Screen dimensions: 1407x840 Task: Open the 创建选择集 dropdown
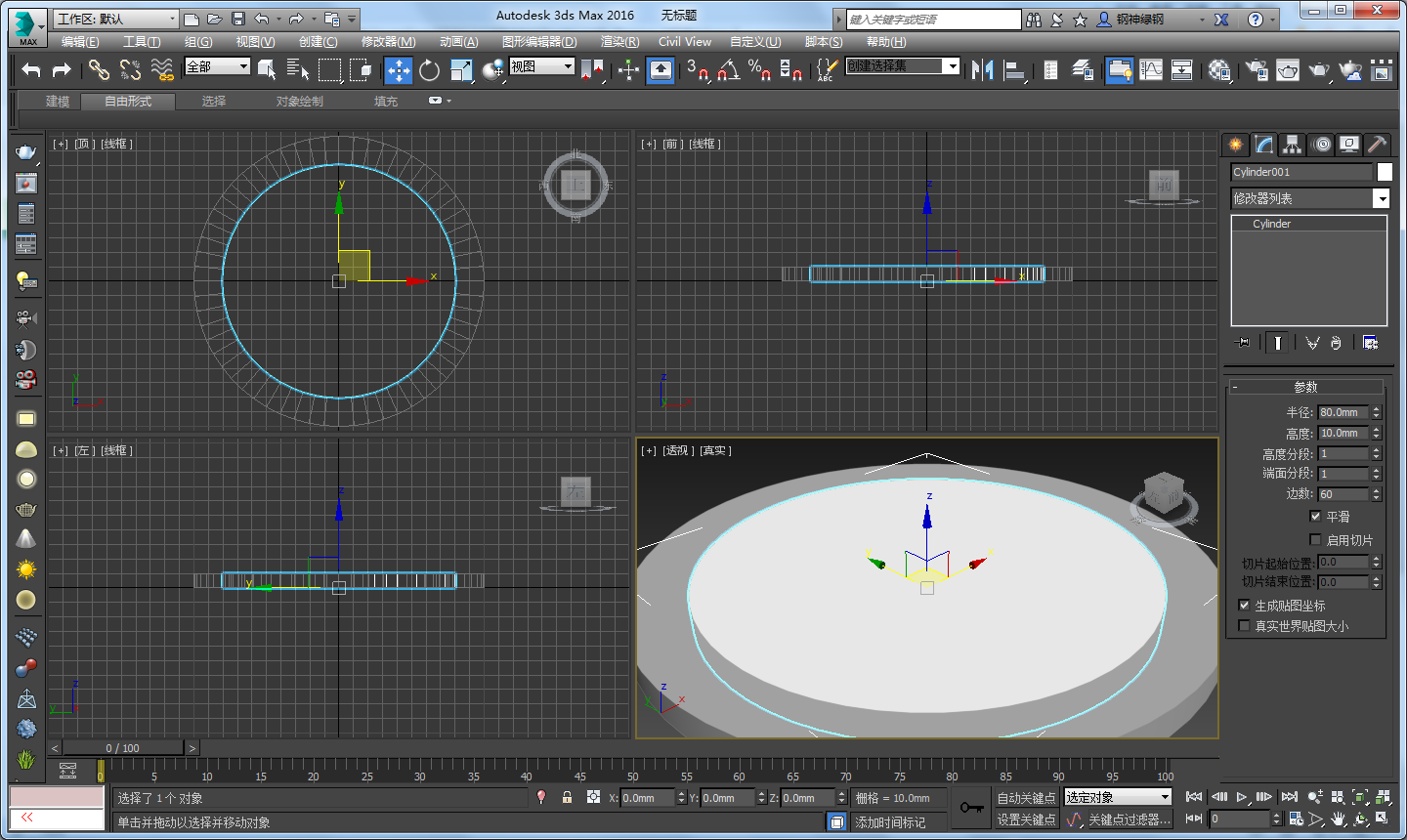(903, 66)
